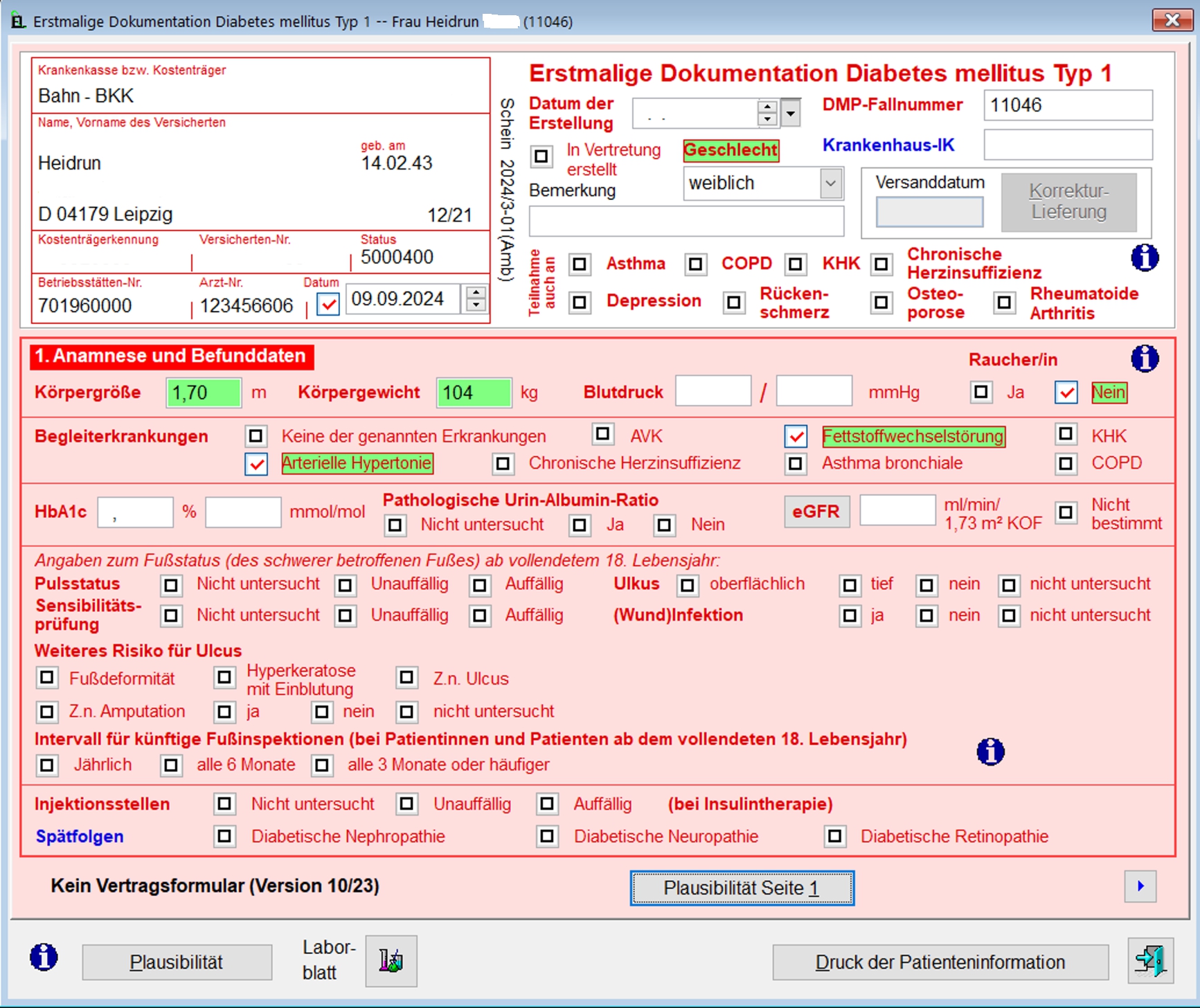Click the info icon beside Rheumatoide Arthritis
Image resolution: width=1200 pixels, height=1008 pixels.
[1144, 258]
